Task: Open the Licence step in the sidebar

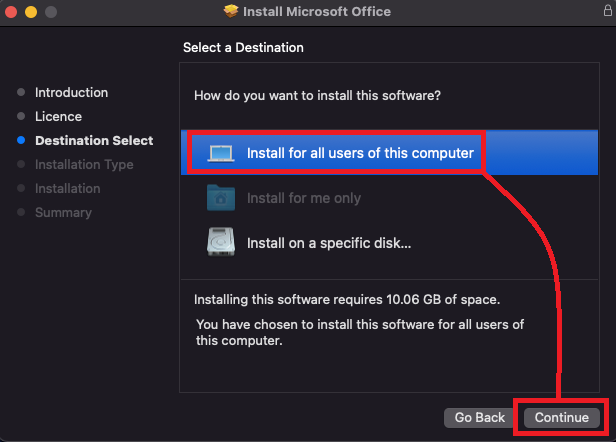Action: (59, 117)
